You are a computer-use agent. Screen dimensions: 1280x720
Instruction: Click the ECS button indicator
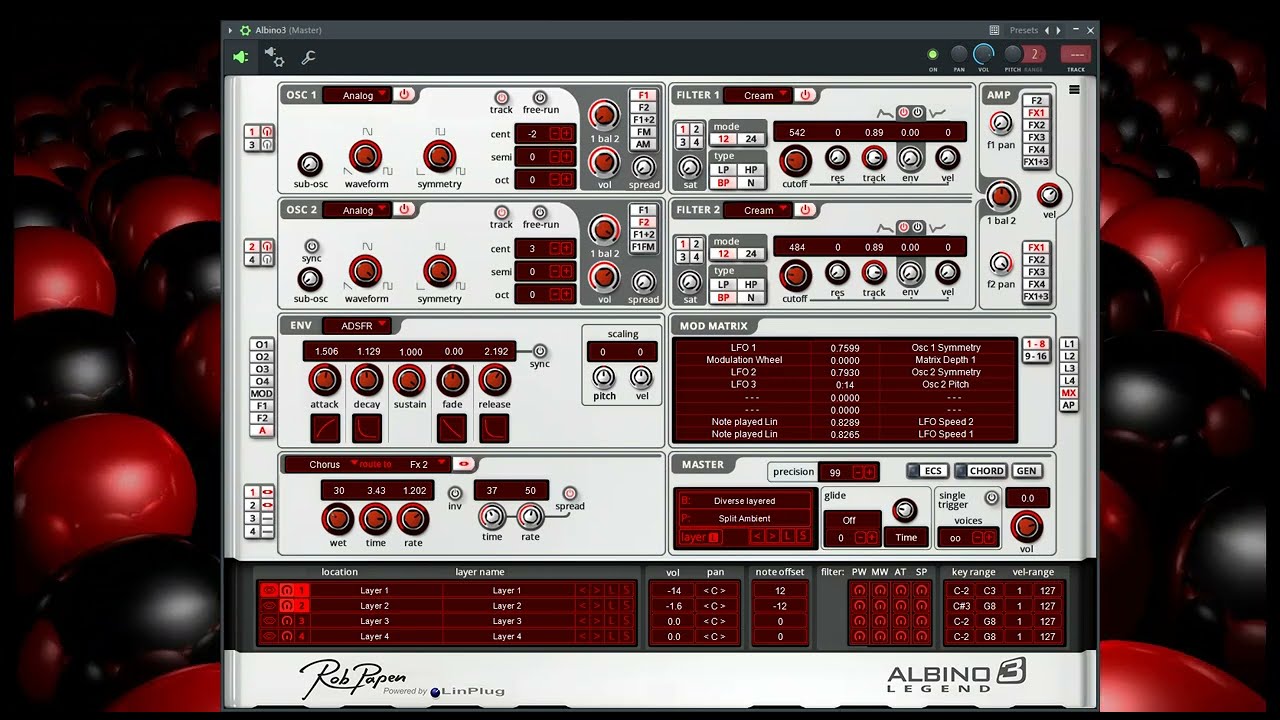[x=913, y=471]
